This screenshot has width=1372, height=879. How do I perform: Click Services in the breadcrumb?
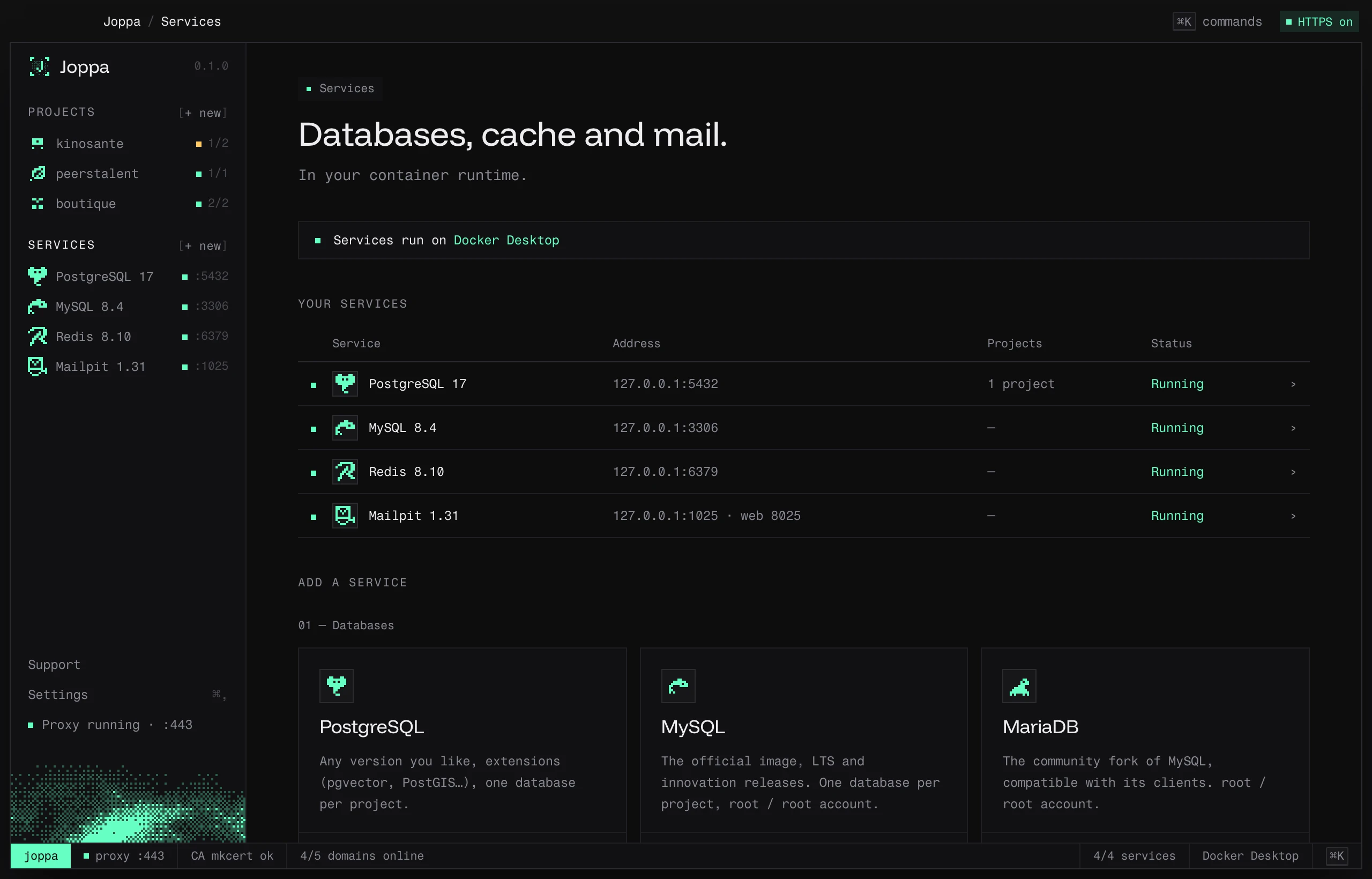191,21
